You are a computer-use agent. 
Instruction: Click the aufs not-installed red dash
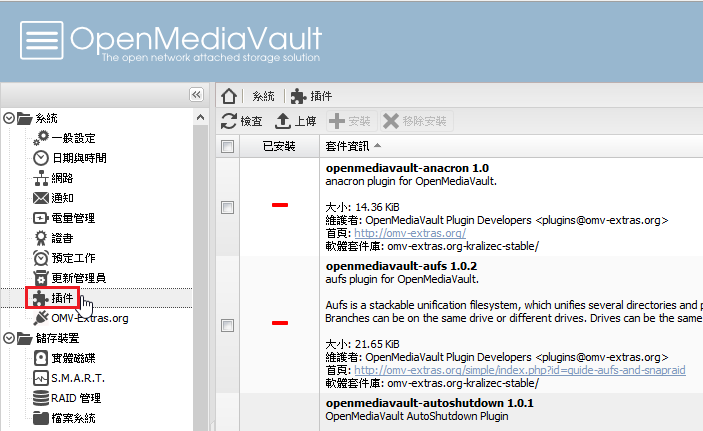point(280,323)
